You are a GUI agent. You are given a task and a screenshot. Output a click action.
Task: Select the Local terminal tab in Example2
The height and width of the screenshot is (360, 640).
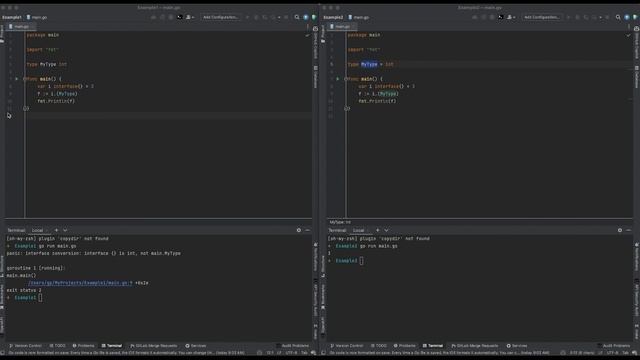click(x=361, y=230)
